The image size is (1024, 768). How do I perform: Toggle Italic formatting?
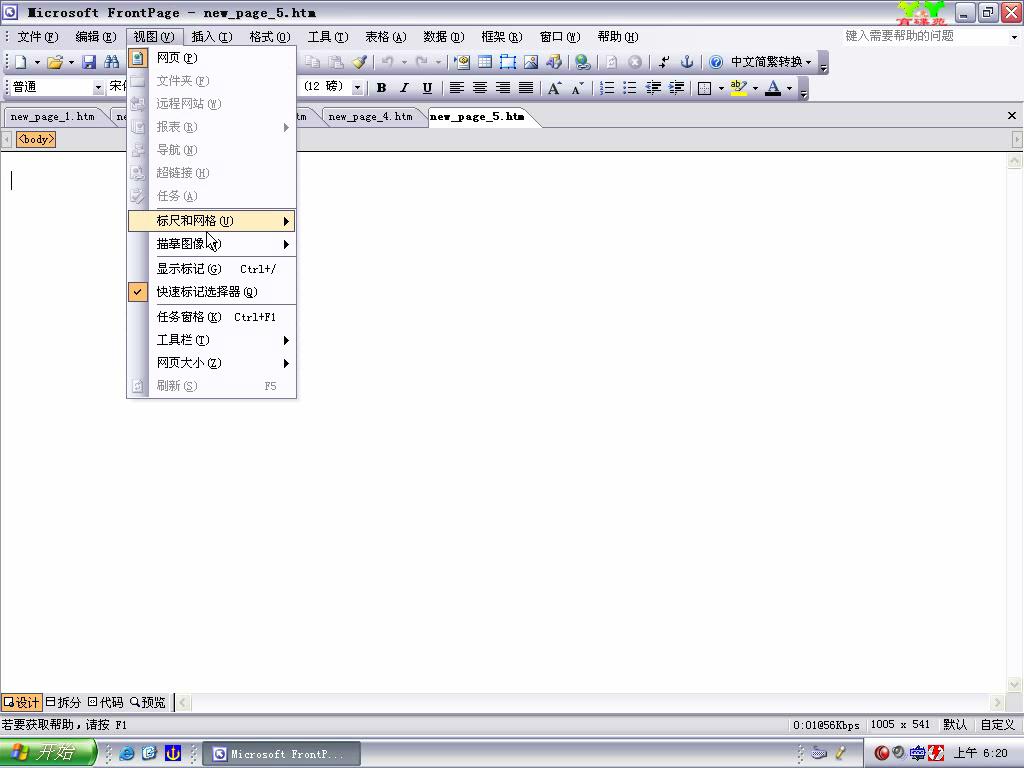[x=404, y=88]
